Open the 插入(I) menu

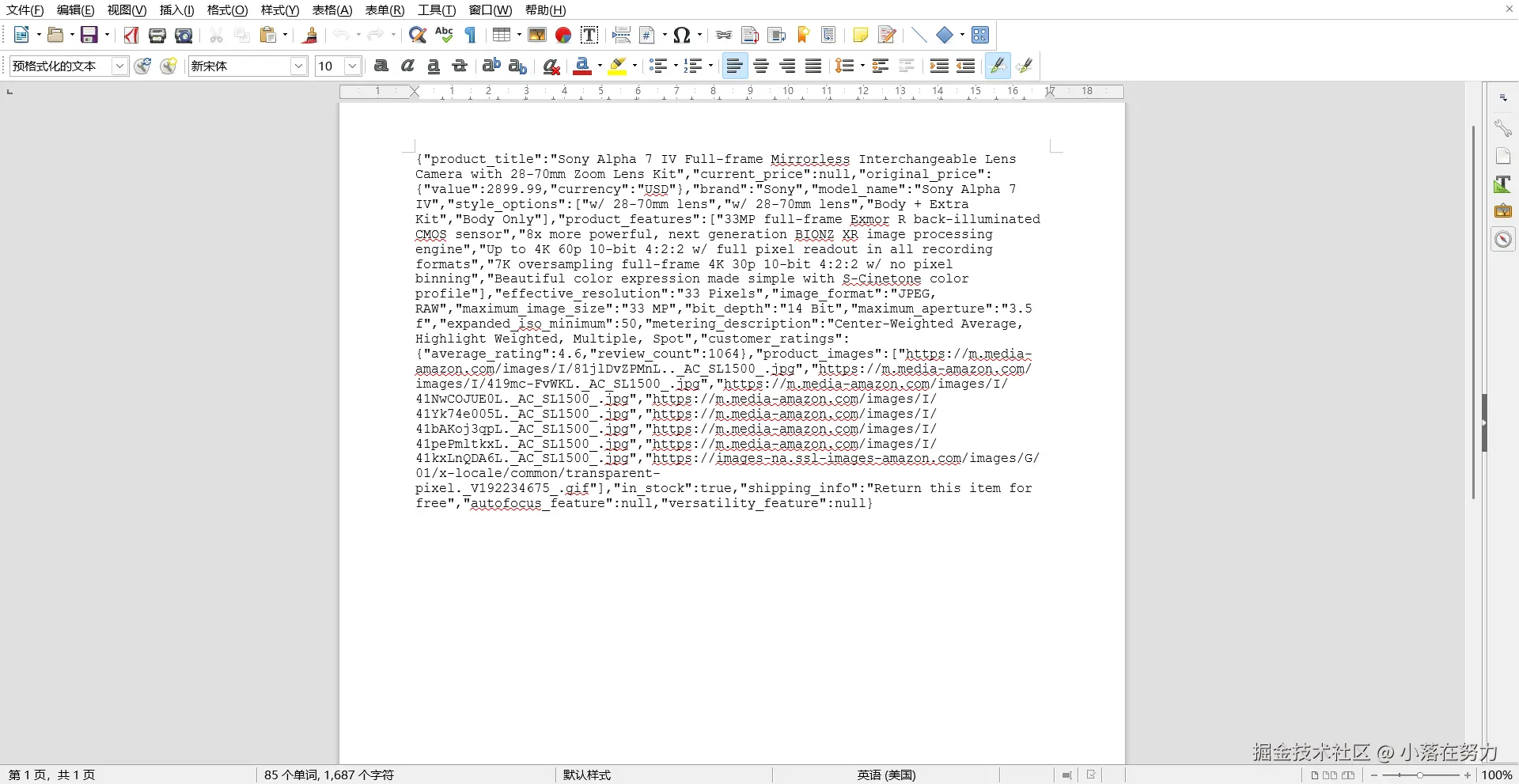(176, 10)
